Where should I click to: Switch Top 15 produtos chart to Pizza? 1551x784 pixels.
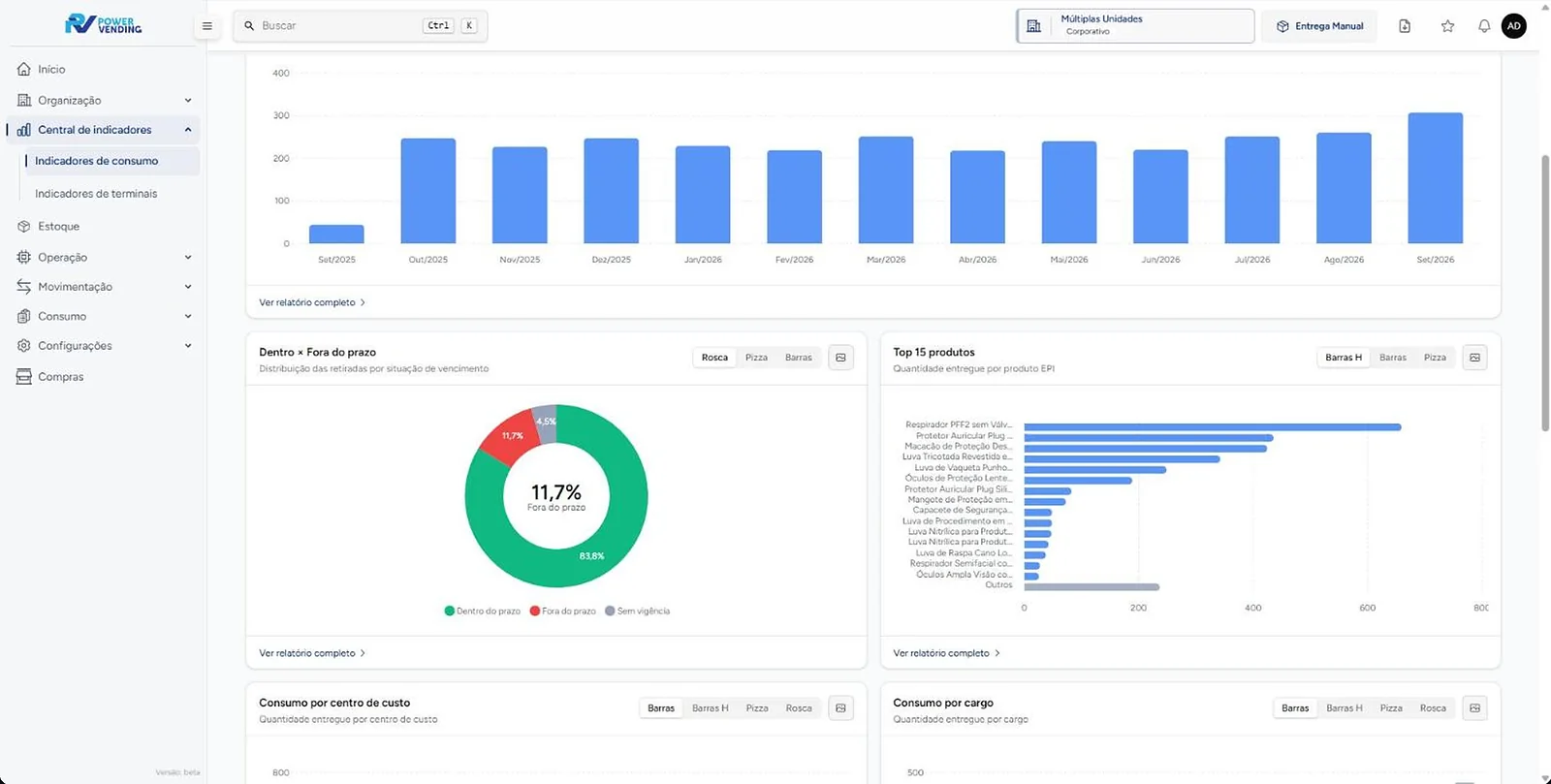tap(1435, 358)
